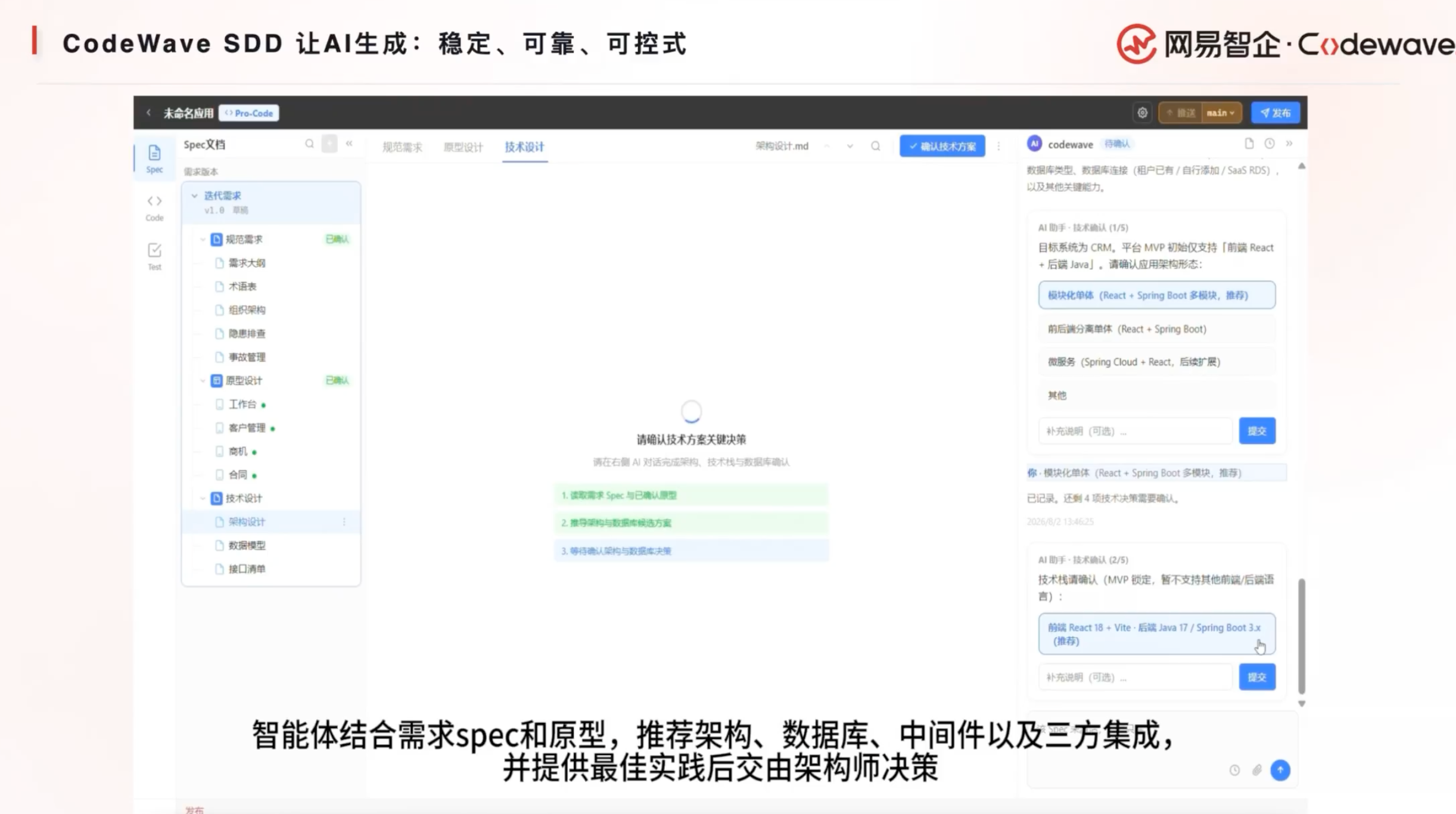
Task: Select the 其他 architecture option
Action: click(x=1156, y=395)
